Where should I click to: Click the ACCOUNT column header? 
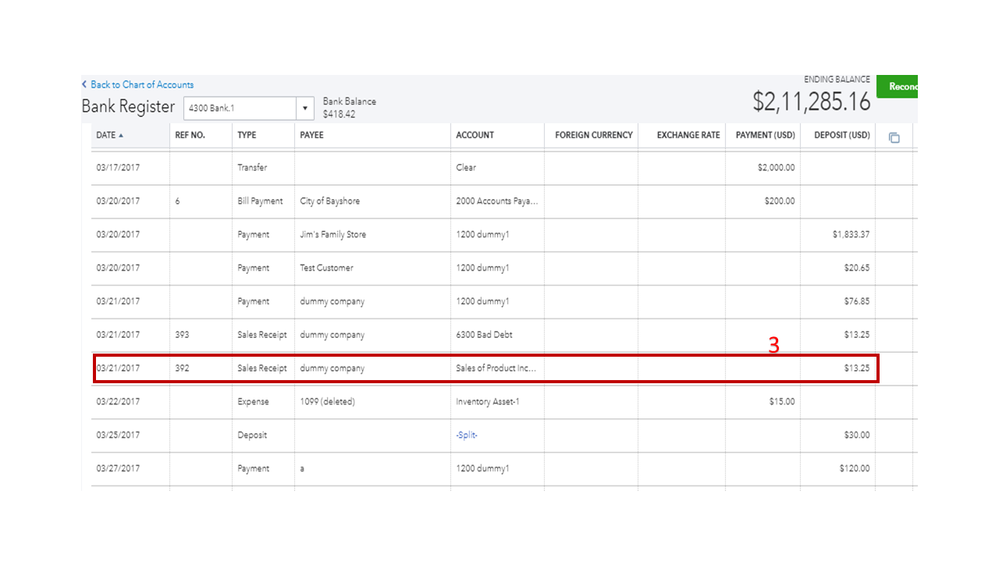pos(475,135)
